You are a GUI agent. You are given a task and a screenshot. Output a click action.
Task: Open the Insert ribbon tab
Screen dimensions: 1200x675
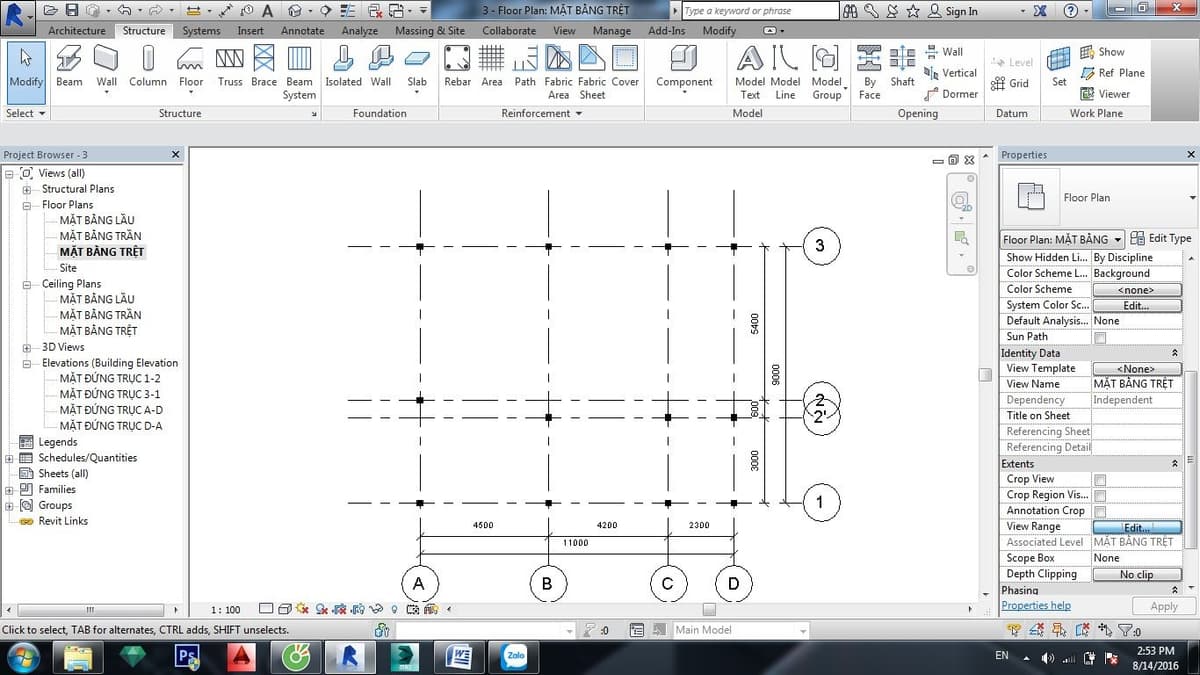(x=251, y=31)
